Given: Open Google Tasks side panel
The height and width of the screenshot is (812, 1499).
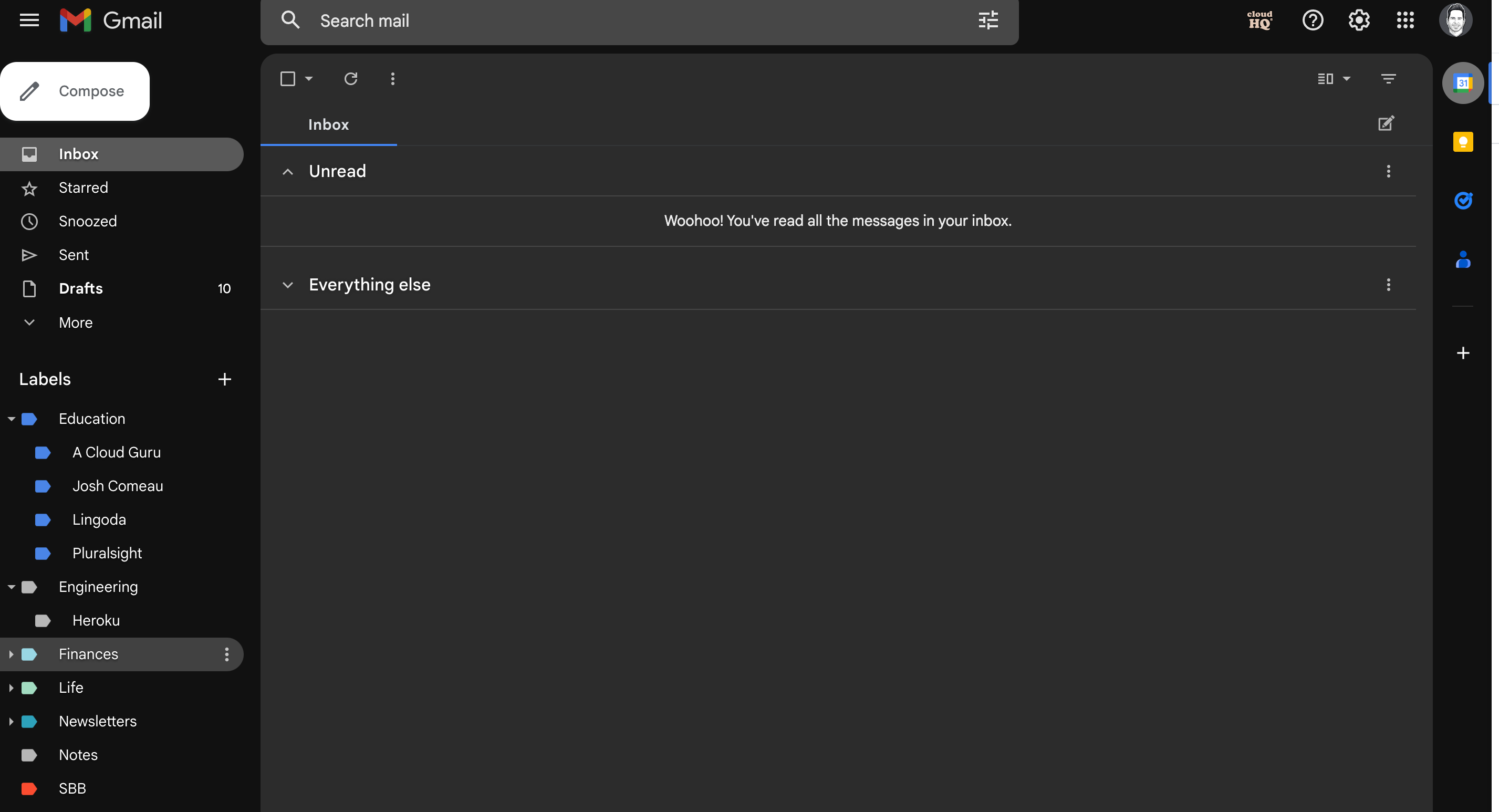Looking at the screenshot, I should click(x=1462, y=200).
